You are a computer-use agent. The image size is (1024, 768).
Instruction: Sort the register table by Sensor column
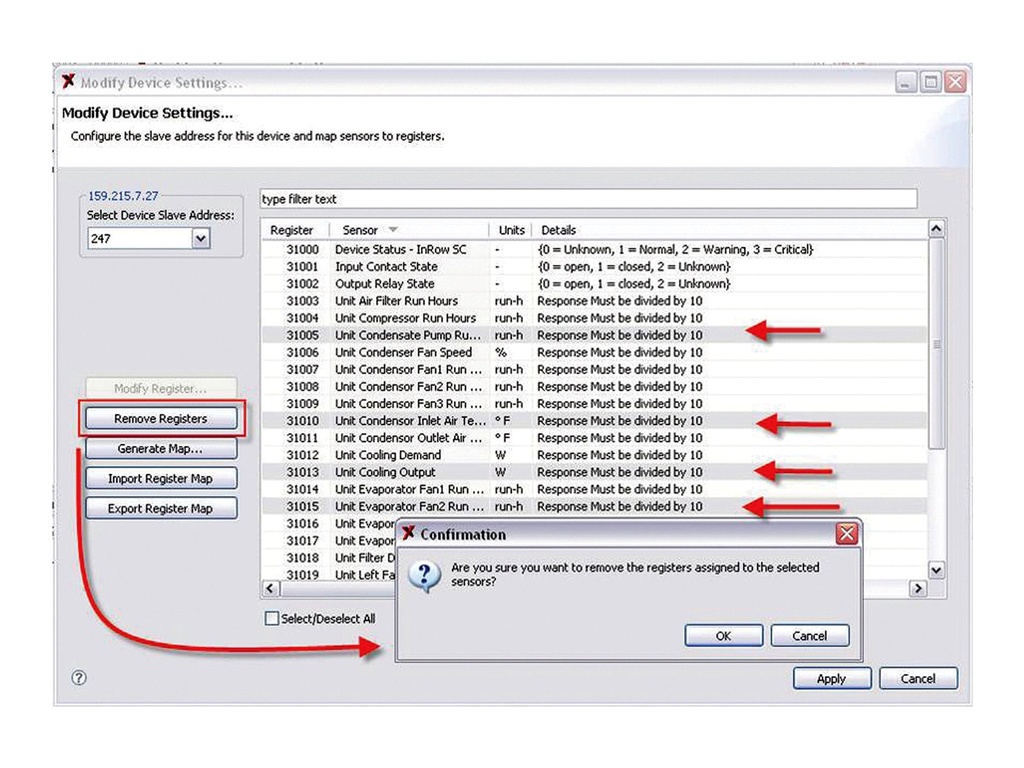pos(360,230)
